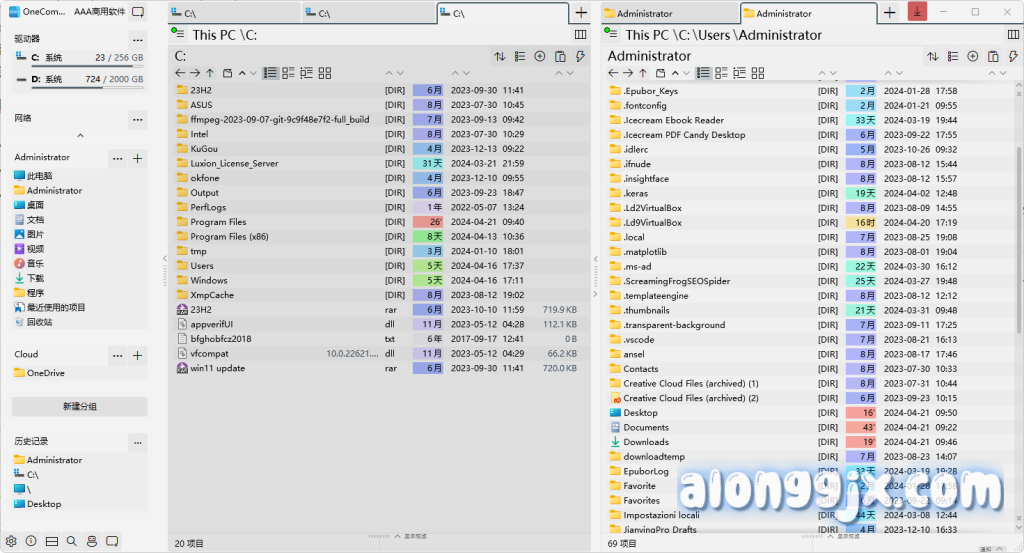Click the search magnifier icon in sidebar footer
The image size is (1024, 553).
(71, 541)
